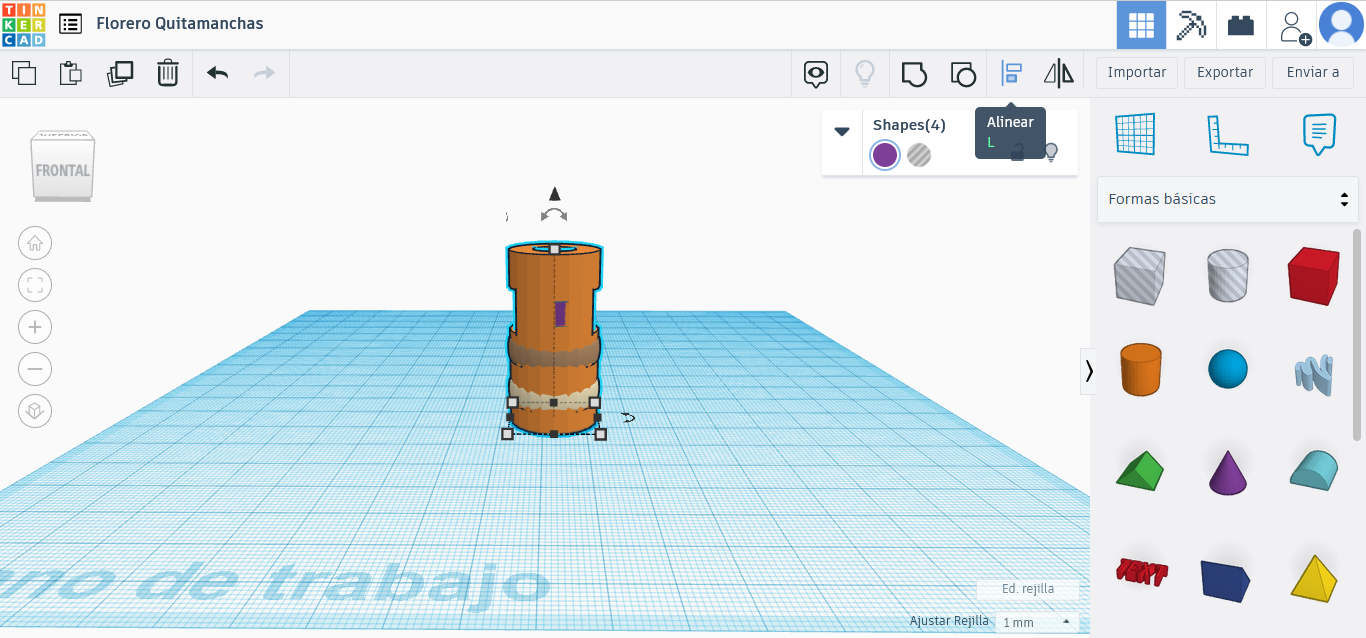Select the workplane tool
This screenshot has width=1366, height=638.
click(1135, 134)
